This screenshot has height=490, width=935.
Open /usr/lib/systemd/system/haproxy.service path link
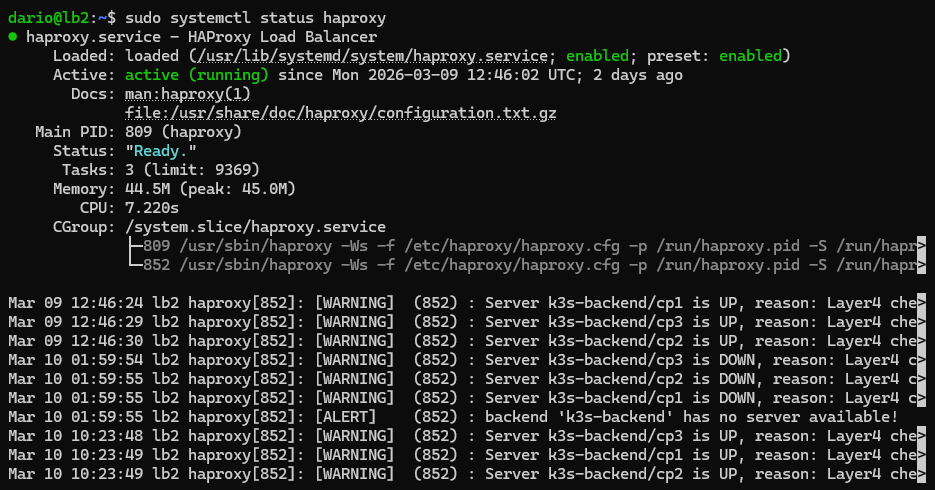click(x=372, y=56)
